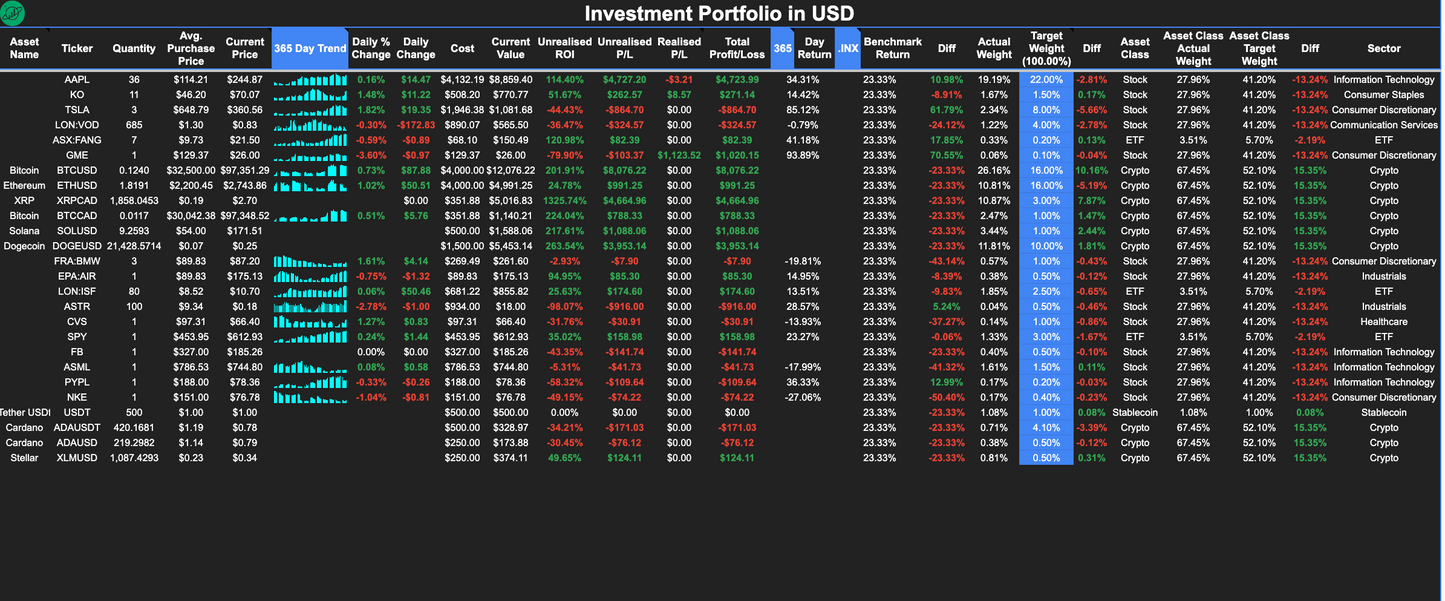Select AAPL's 22.00% target weight cell

tap(1045, 79)
